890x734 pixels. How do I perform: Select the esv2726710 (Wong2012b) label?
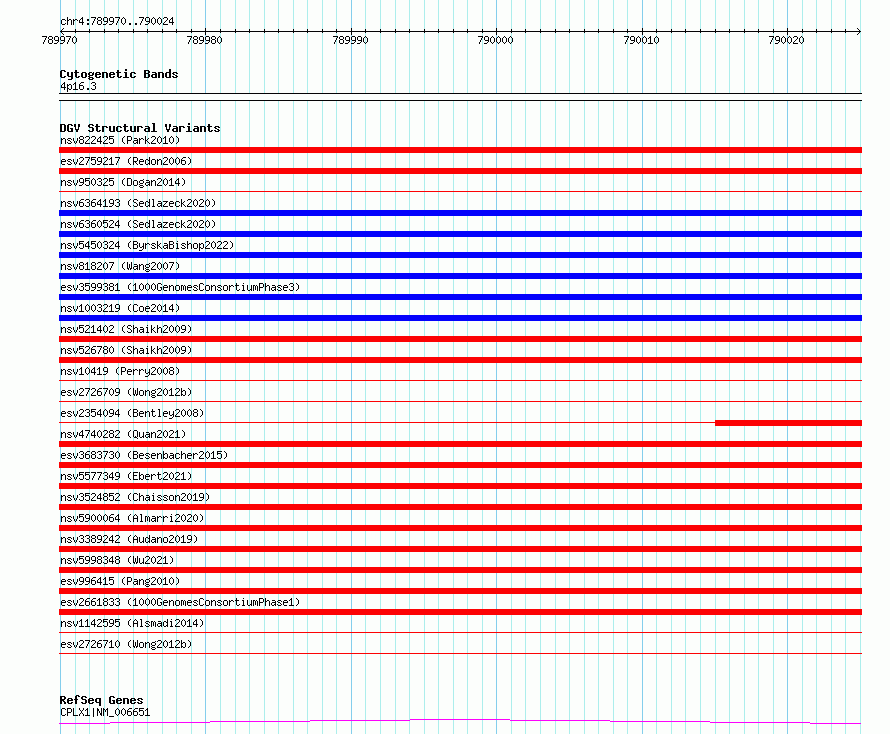pos(126,644)
